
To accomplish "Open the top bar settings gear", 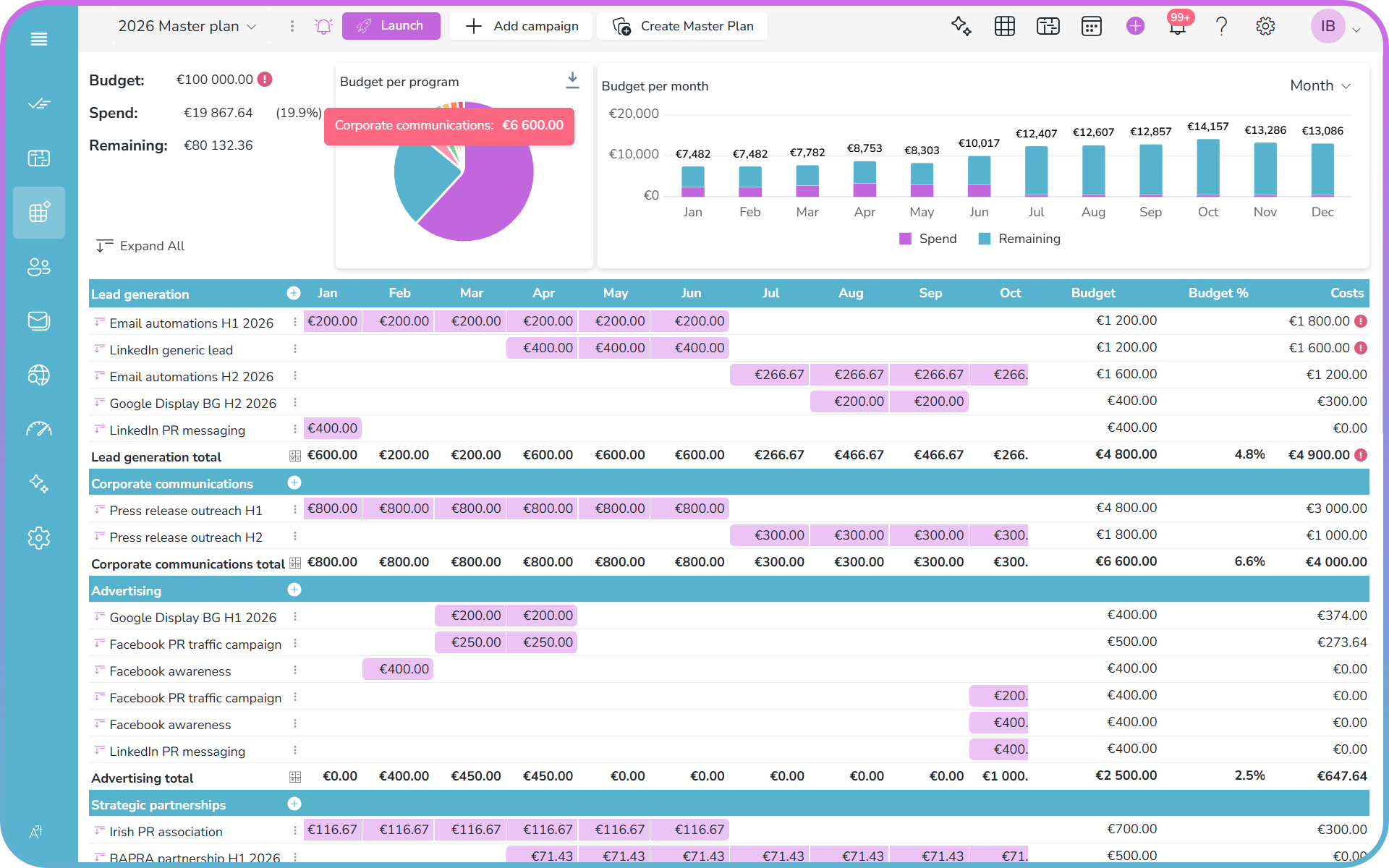I will pyautogui.click(x=1265, y=26).
